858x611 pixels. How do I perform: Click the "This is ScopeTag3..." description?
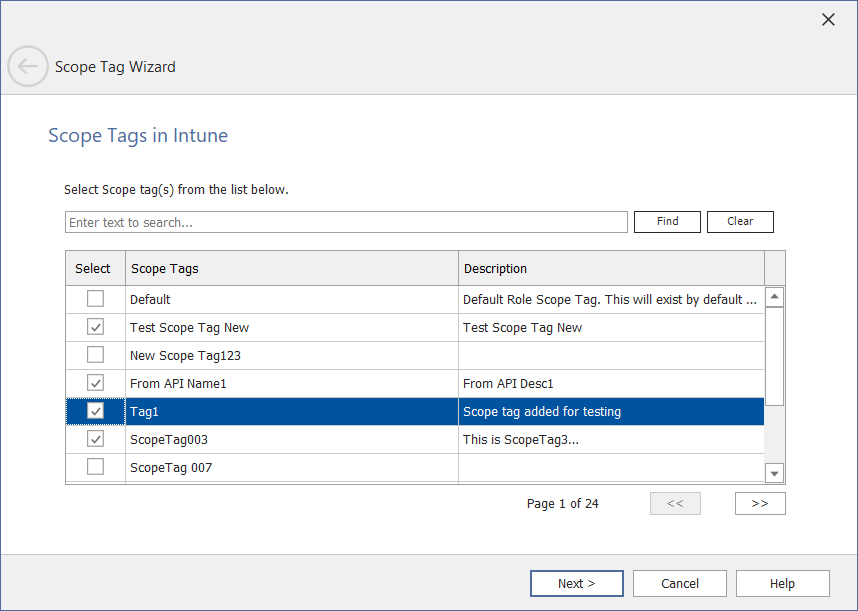[520, 439]
